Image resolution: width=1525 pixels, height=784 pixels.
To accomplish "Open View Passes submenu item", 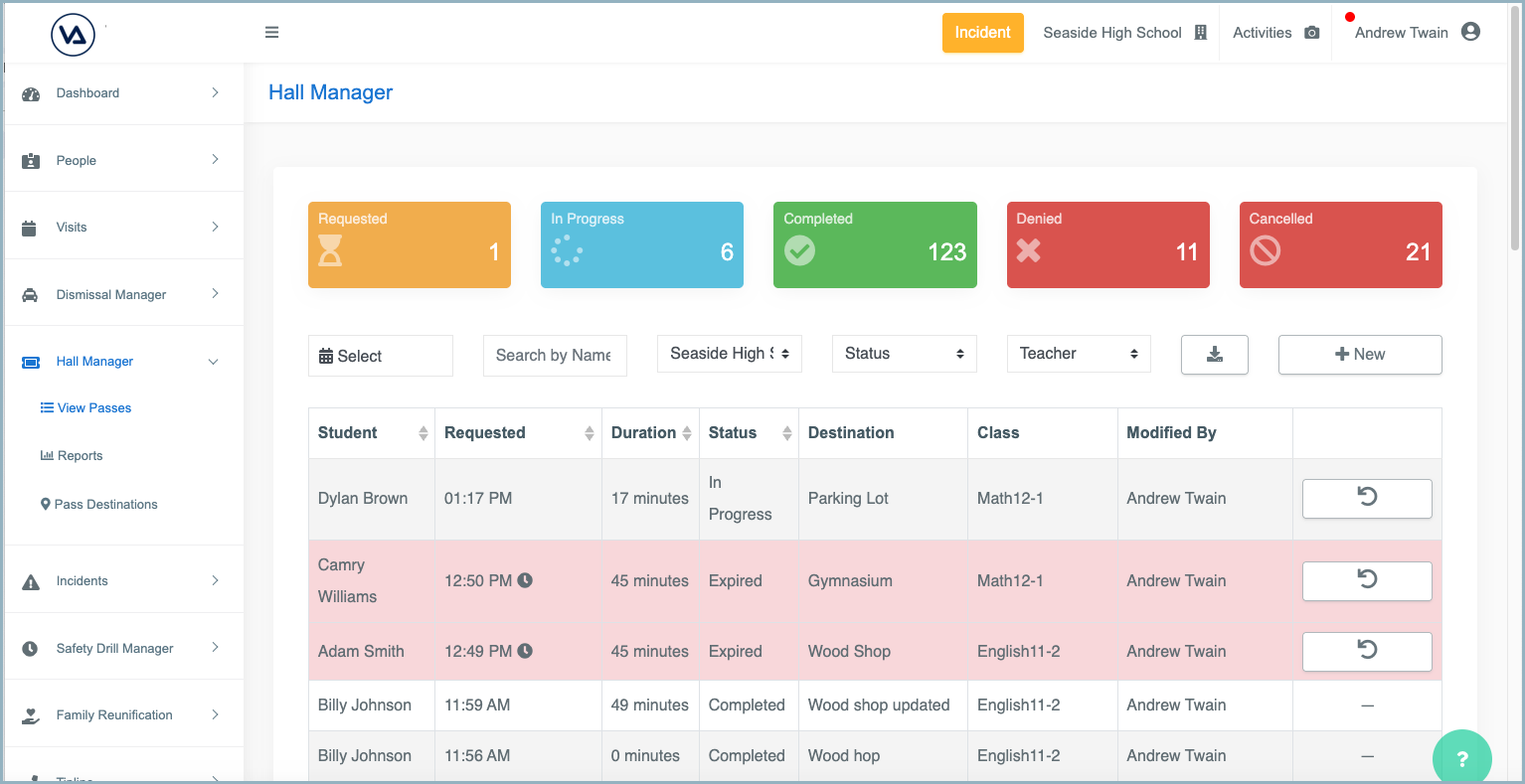I will pyautogui.click(x=85, y=408).
